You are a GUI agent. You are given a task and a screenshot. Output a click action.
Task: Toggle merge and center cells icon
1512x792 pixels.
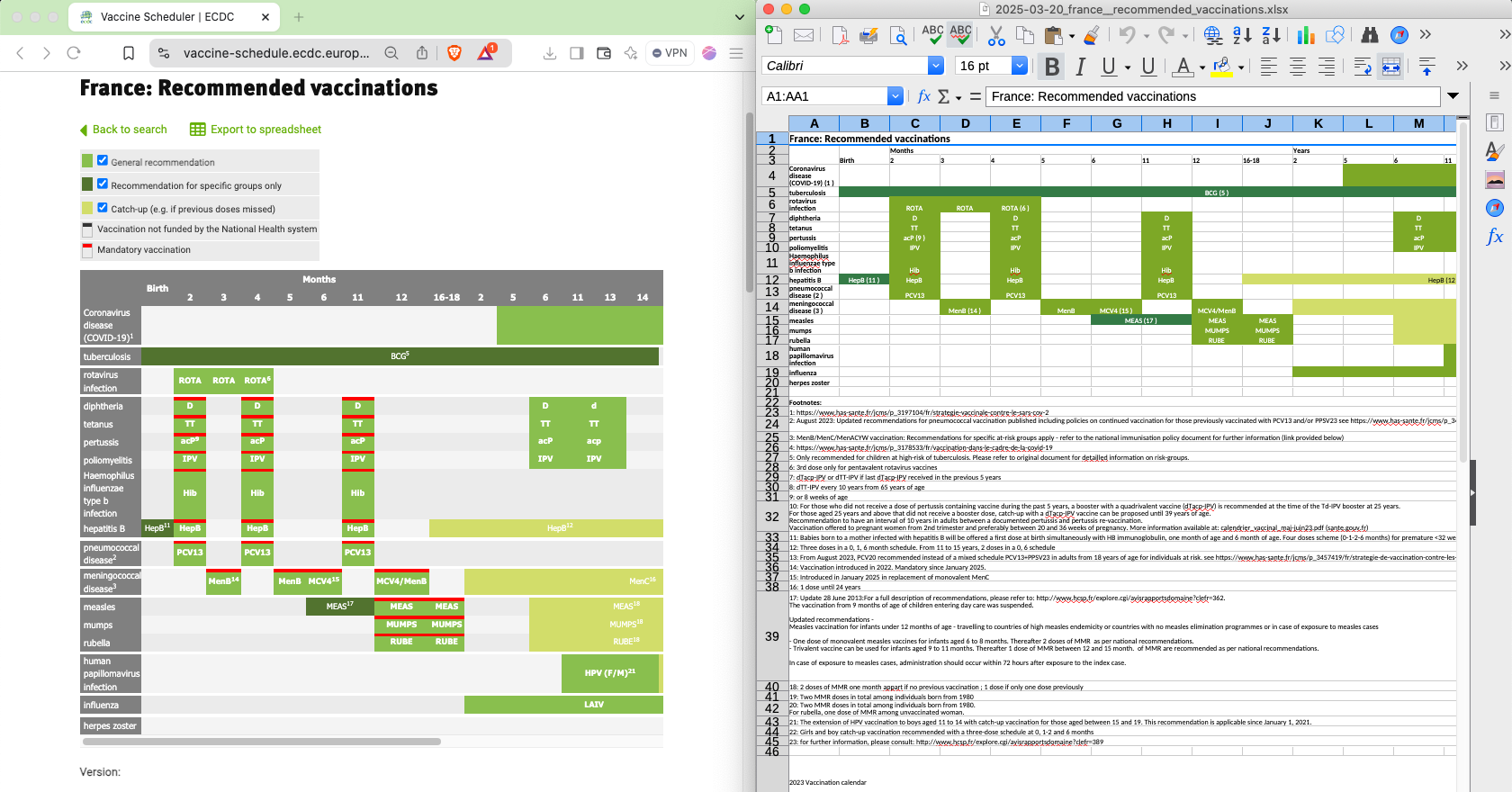1391,66
